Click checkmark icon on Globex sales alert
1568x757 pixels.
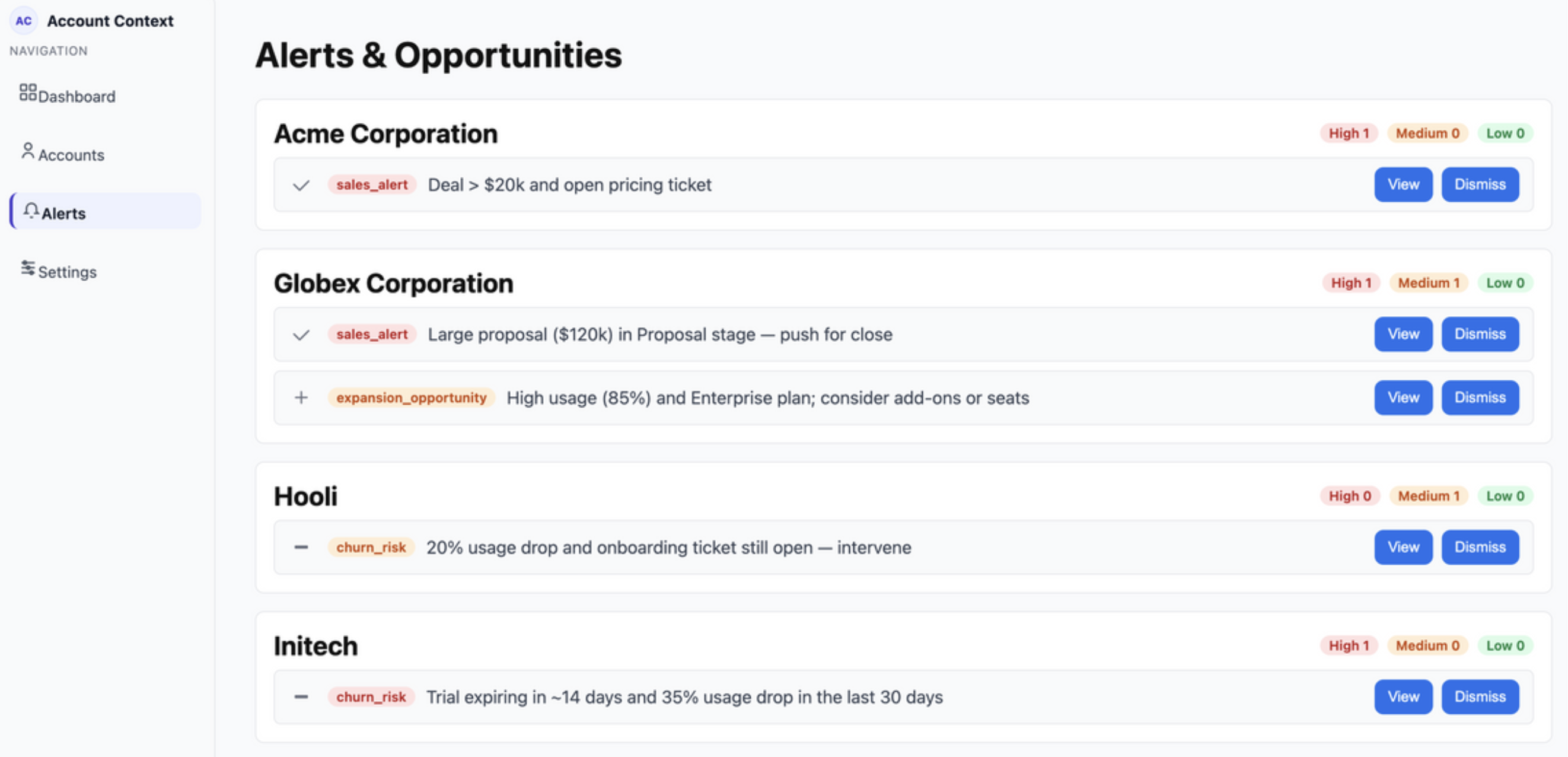[301, 335]
